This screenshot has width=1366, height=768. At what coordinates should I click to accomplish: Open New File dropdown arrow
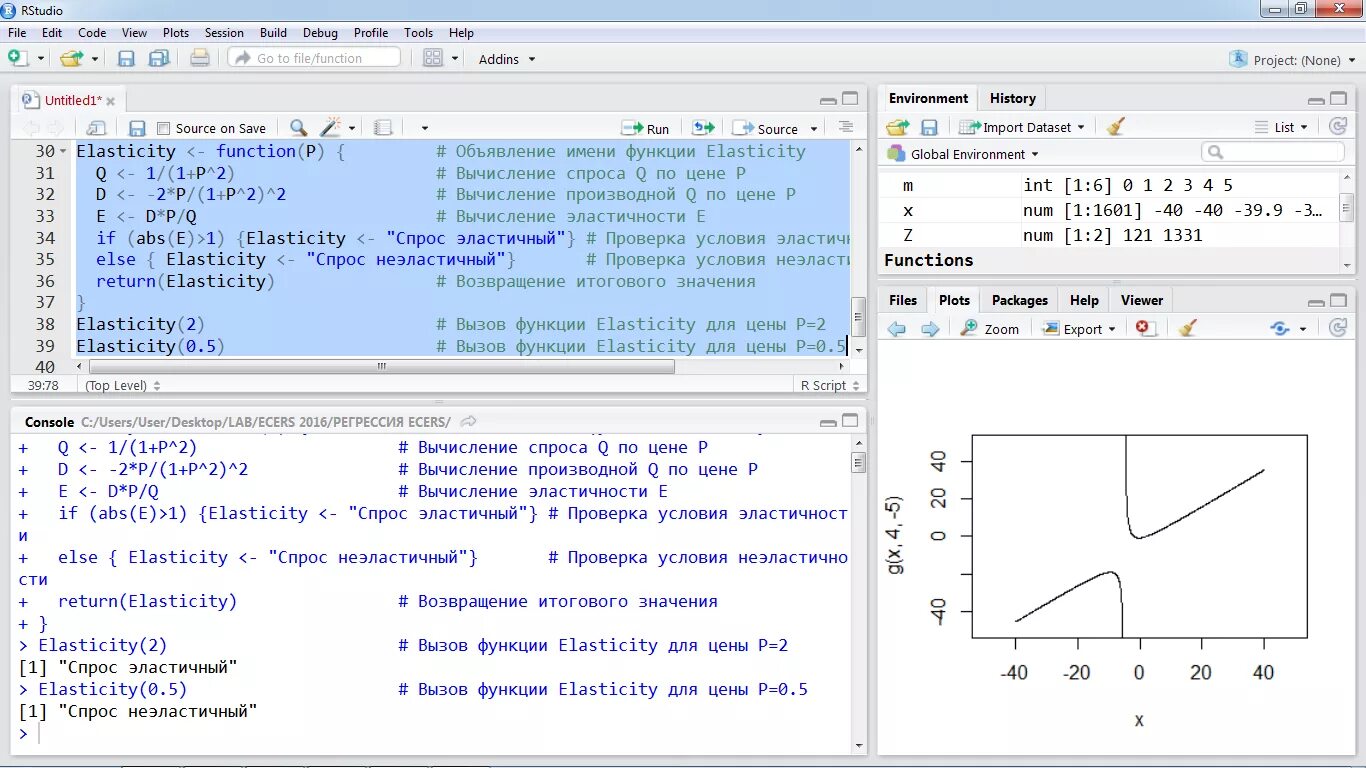point(41,59)
